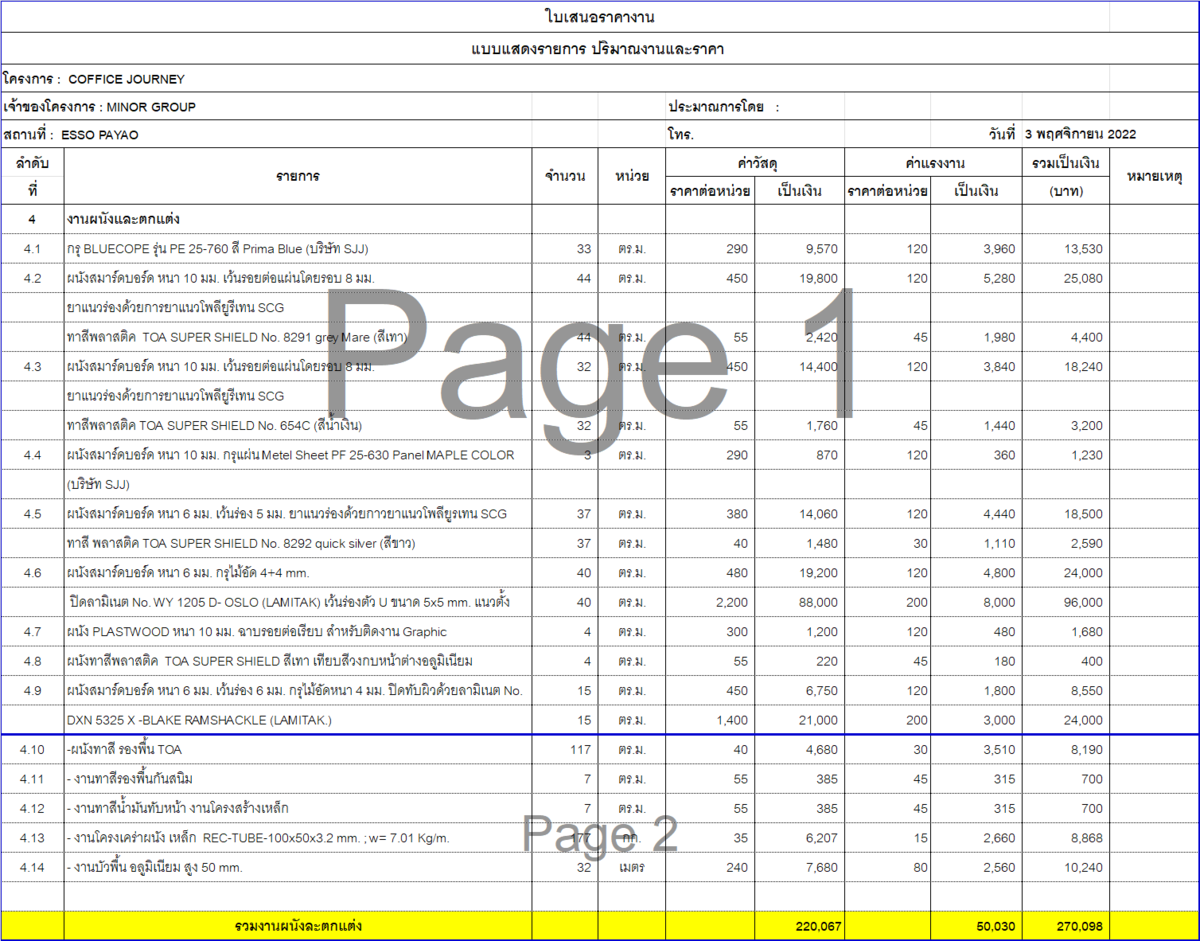Viewport: 1200px width, 941px height.
Task: Select the หน่วย column header
Action: tap(632, 176)
